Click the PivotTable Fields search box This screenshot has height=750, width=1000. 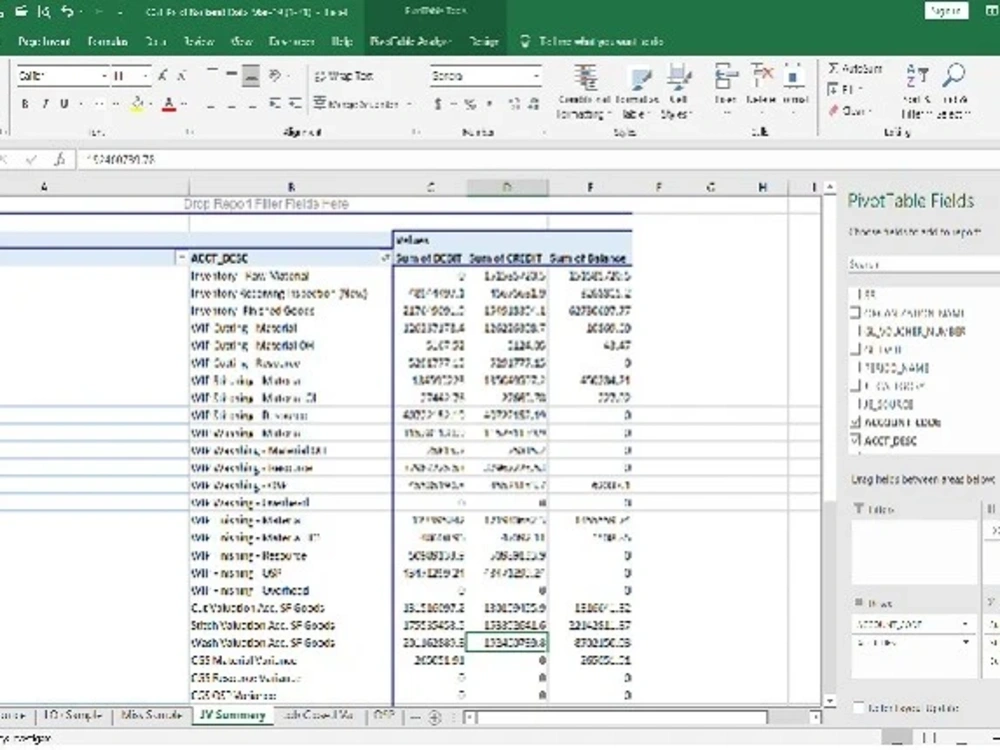pyautogui.click(x=923, y=264)
